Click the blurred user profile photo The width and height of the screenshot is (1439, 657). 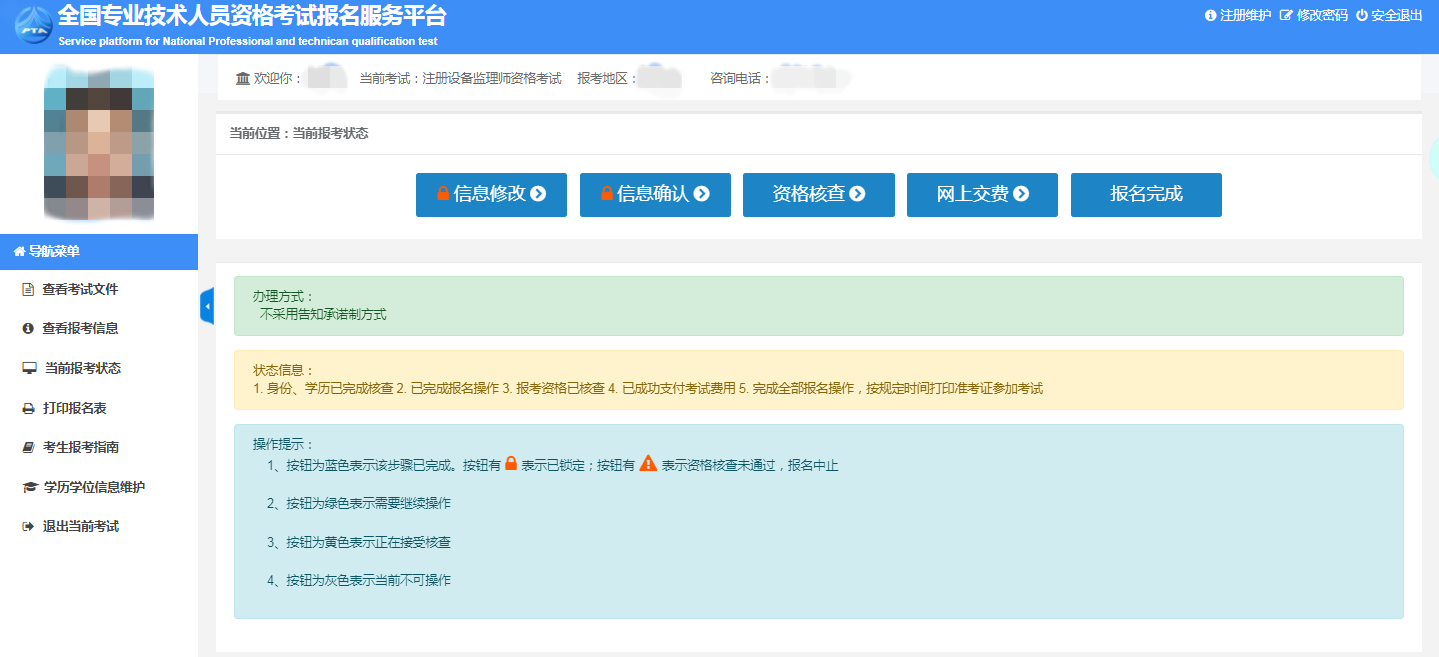click(x=99, y=143)
